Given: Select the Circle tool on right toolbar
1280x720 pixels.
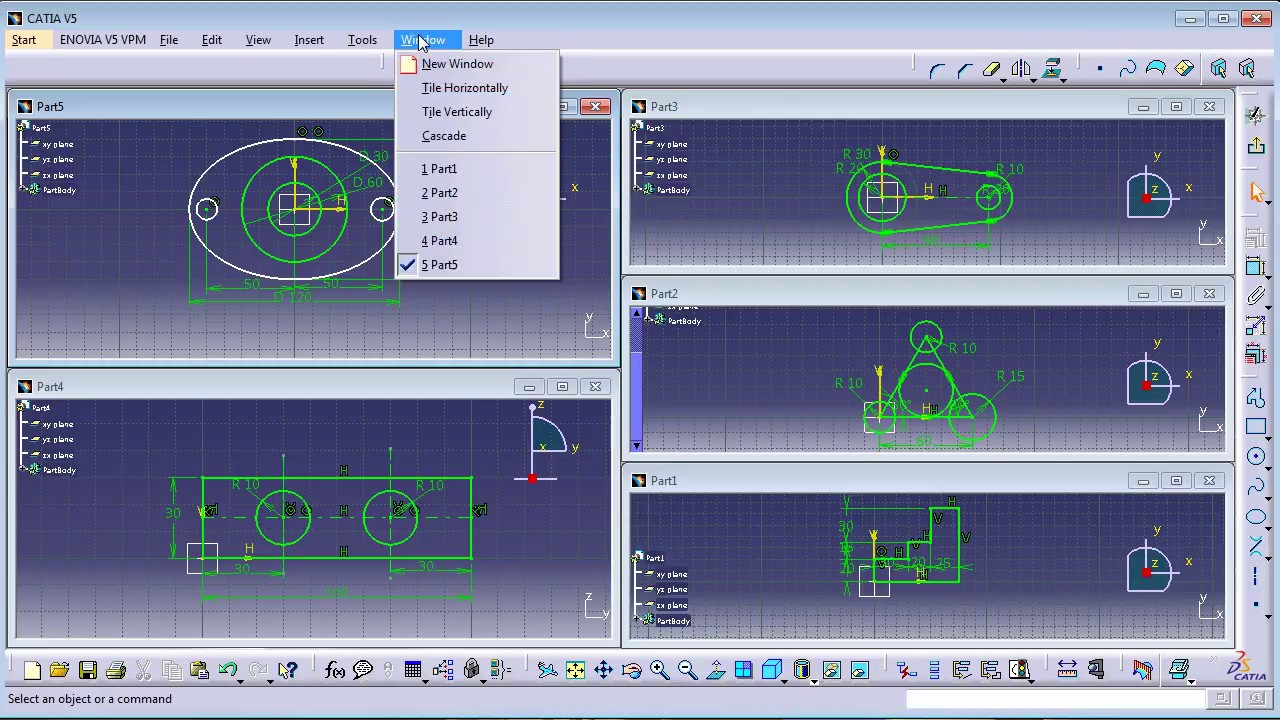Looking at the screenshot, I should pyautogui.click(x=1256, y=456).
